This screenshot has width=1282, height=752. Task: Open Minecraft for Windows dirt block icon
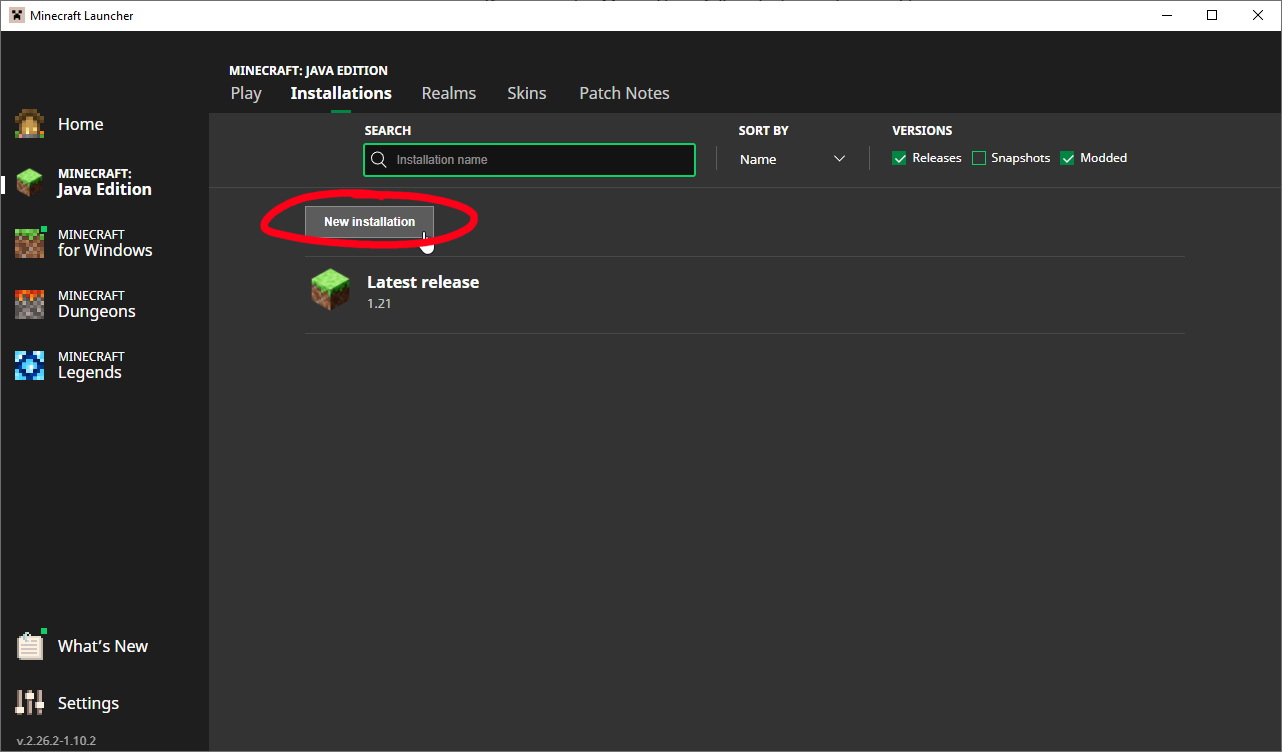(x=30, y=243)
